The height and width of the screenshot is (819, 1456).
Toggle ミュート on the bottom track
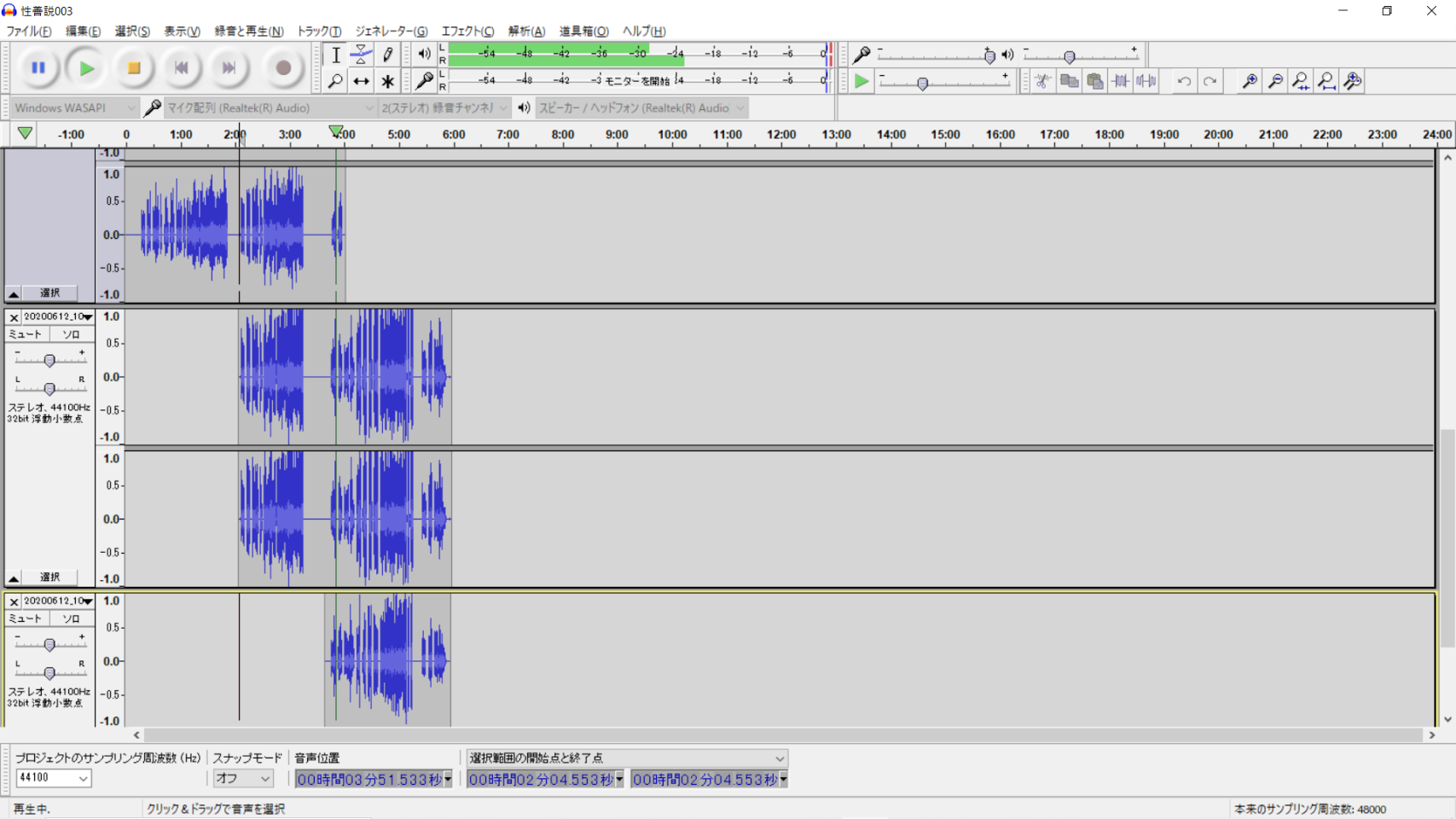pos(26,619)
